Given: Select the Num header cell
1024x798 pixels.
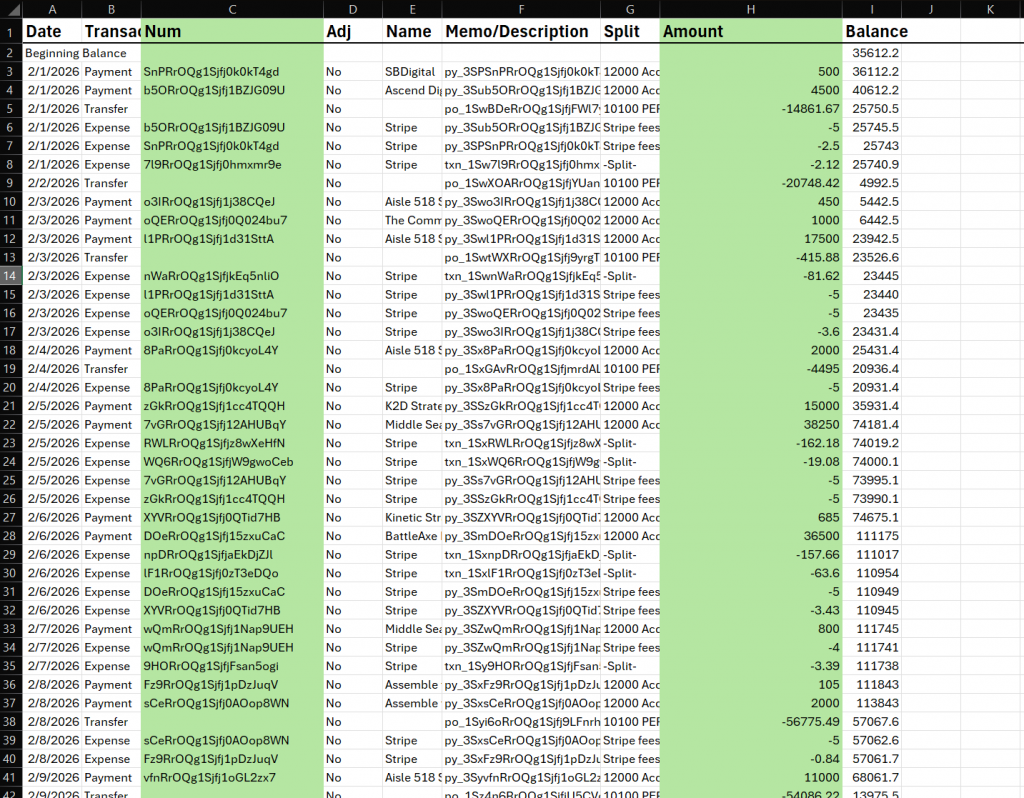Looking at the screenshot, I should click(231, 31).
